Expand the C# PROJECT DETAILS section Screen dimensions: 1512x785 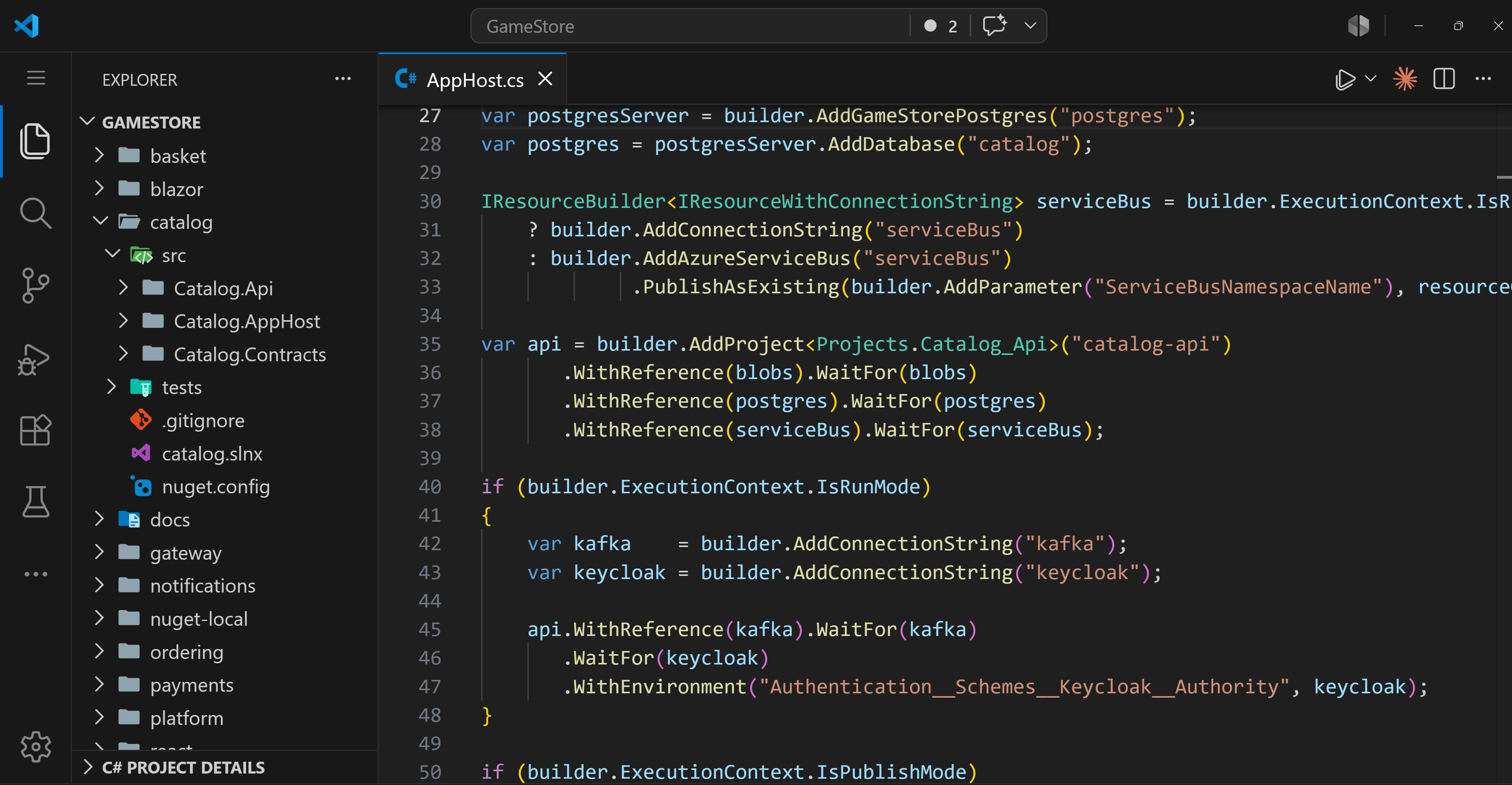tap(224, 767)
